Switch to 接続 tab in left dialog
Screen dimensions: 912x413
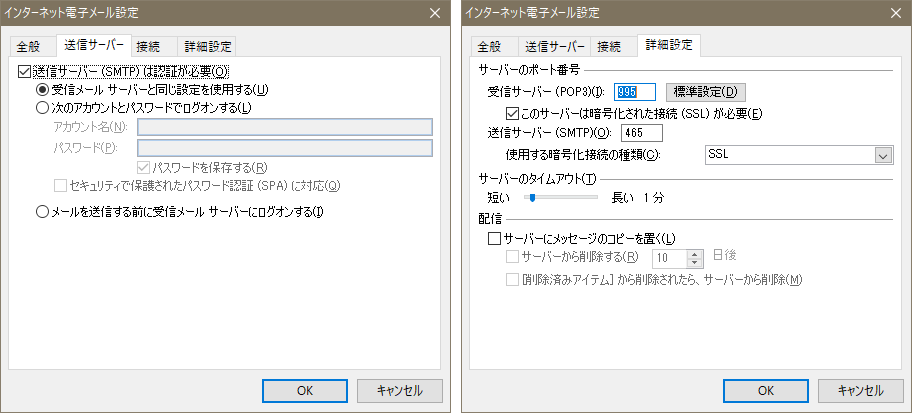point(154,47)
